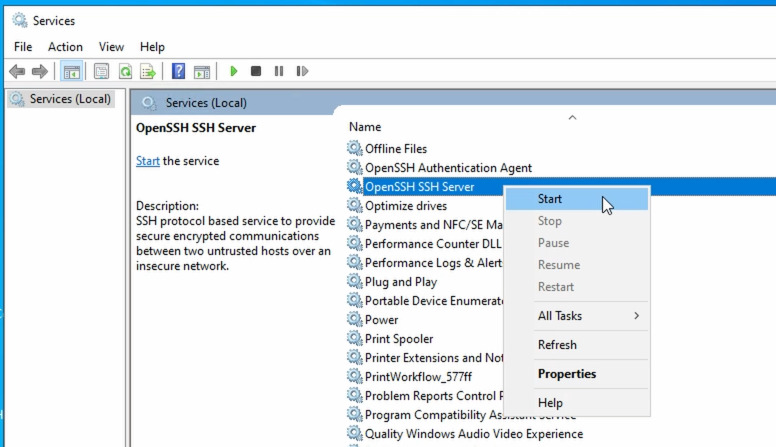
Task: Open the Action menu
Action: click(65, 47)
